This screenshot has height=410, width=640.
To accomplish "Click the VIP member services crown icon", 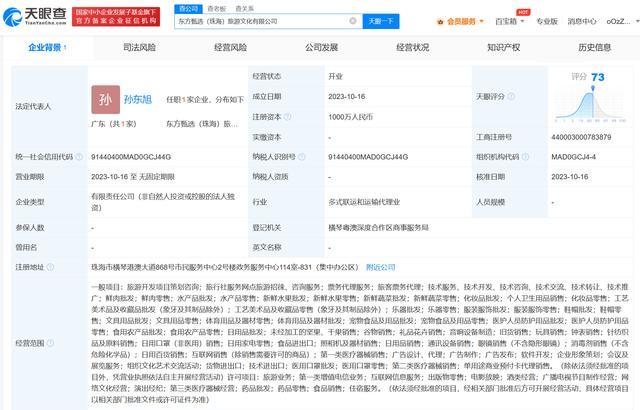I will [440, 20].
